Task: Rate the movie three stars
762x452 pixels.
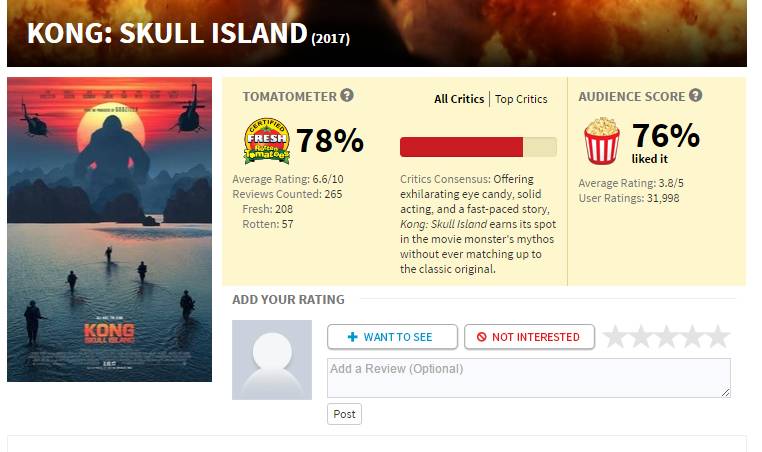Action: (667, 337)
